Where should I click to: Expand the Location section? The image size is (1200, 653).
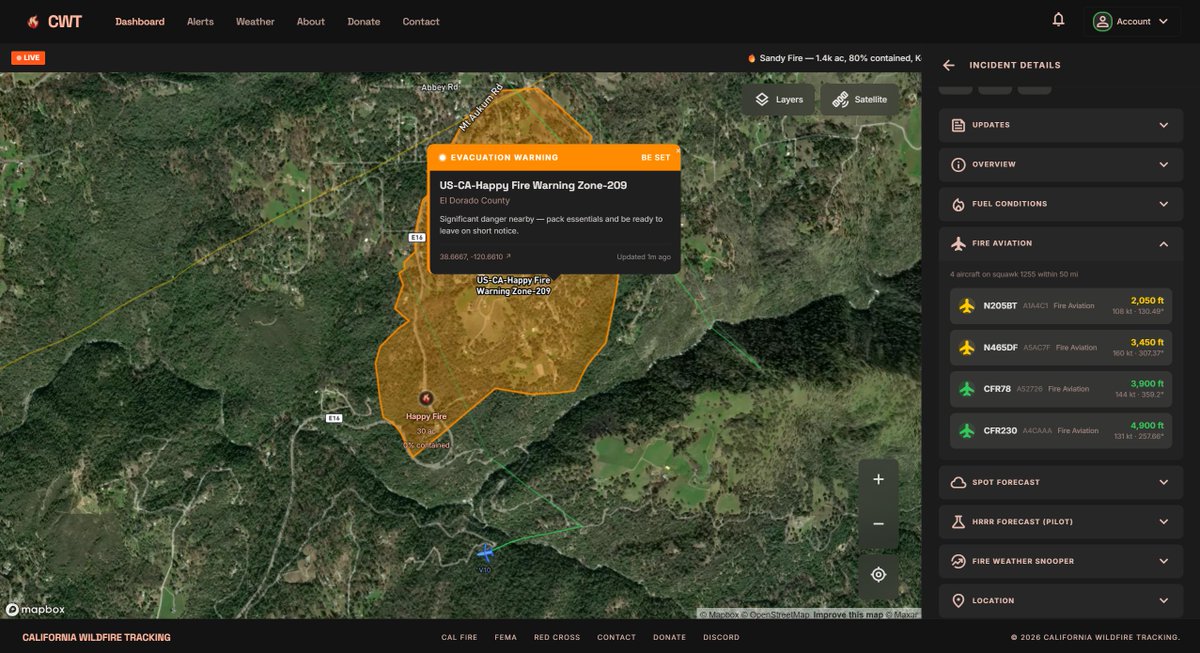[x=1163, y=601]
